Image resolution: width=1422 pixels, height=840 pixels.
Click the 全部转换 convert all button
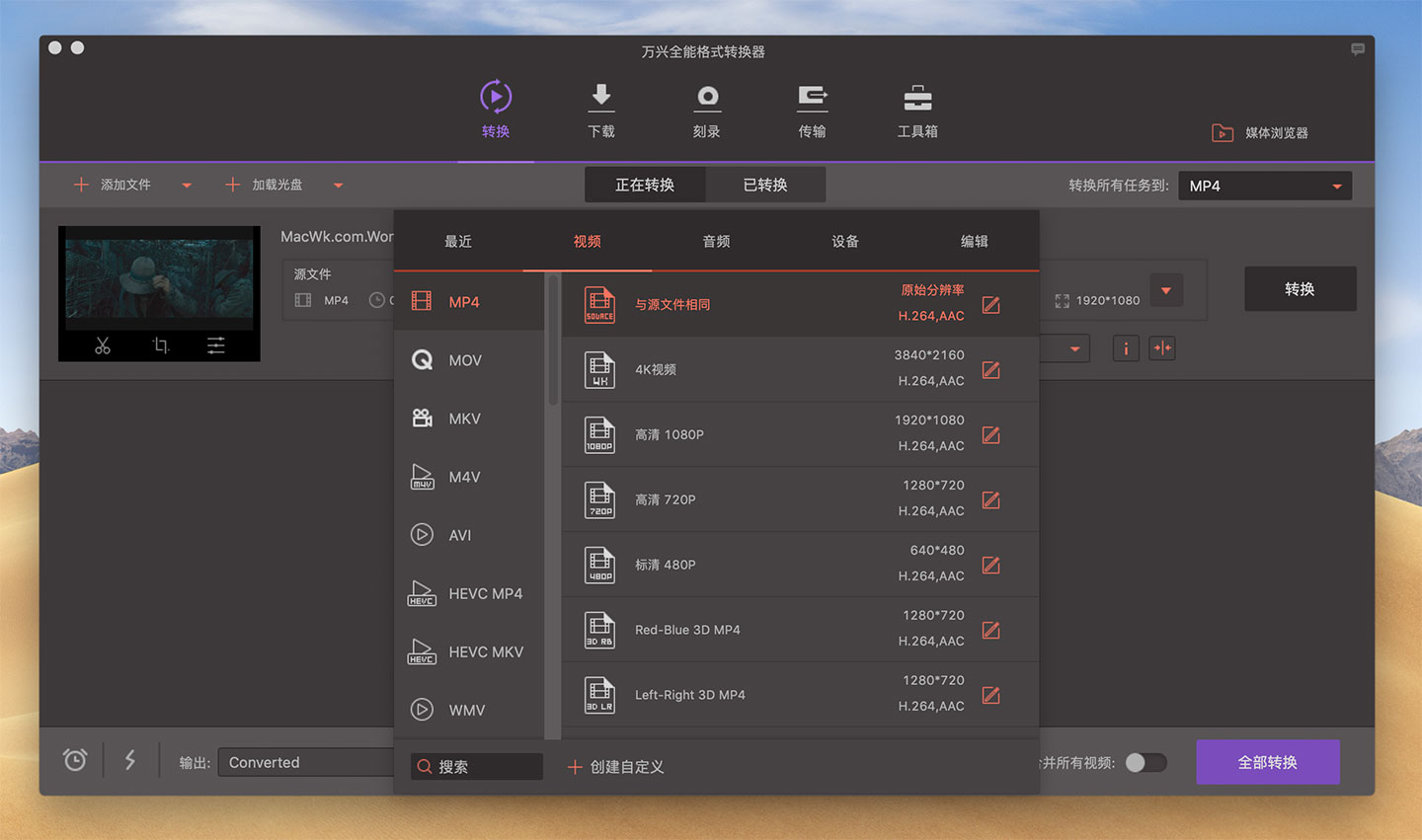point(1268,762)
